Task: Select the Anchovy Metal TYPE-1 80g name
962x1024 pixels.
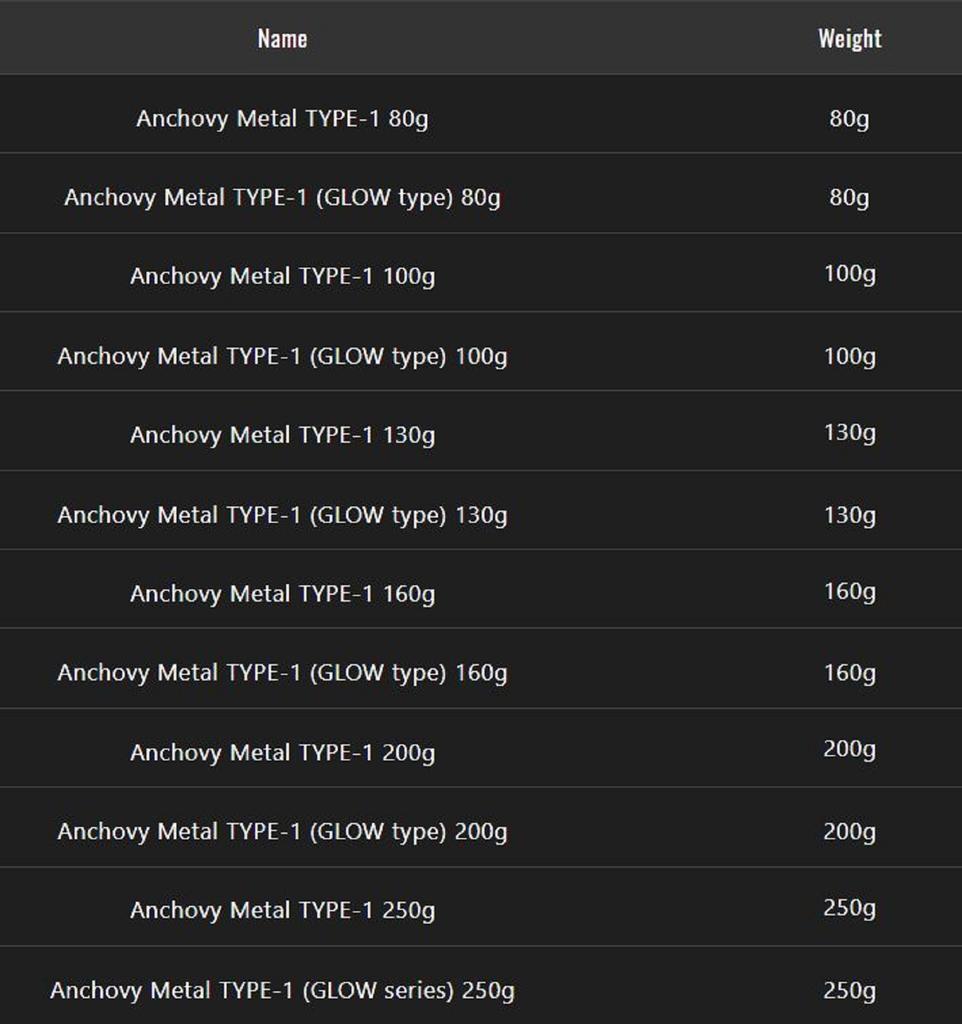Action: coord(282,118)
